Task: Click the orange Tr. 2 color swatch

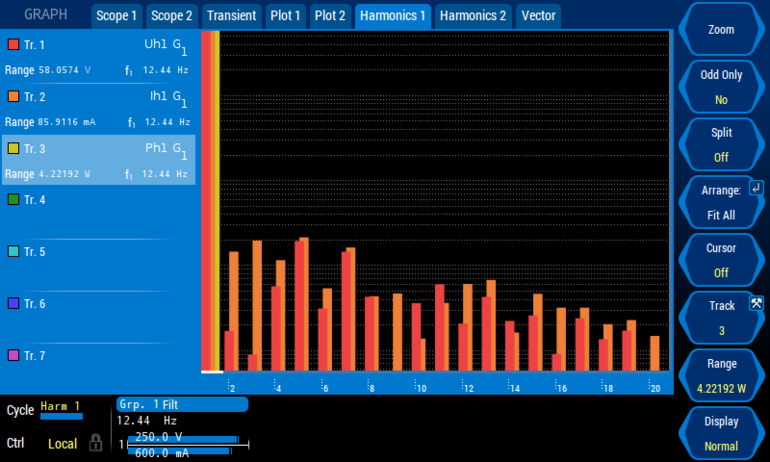Action: pos(13,96)
